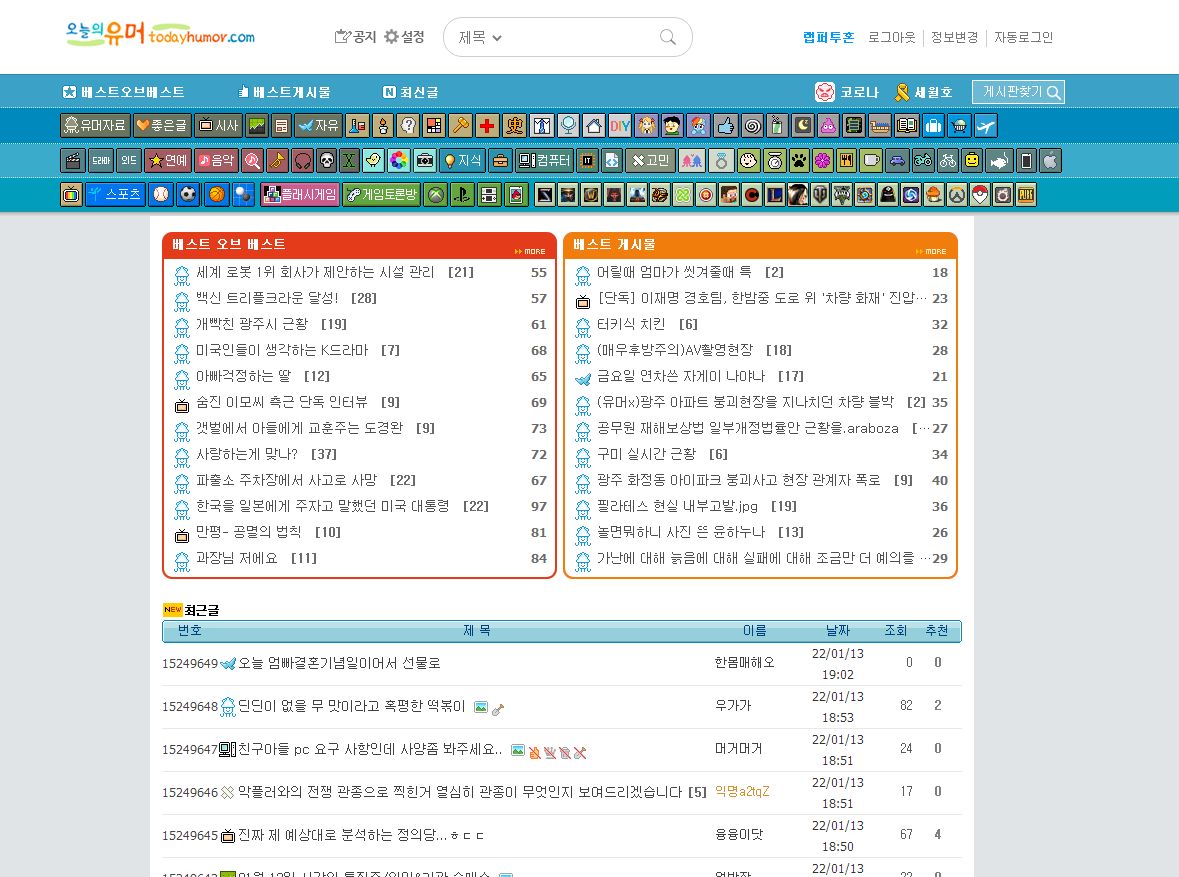Switch to 베스트게시물 menu tab
The width and height of the screenshot is (1179, 877).
284,92
